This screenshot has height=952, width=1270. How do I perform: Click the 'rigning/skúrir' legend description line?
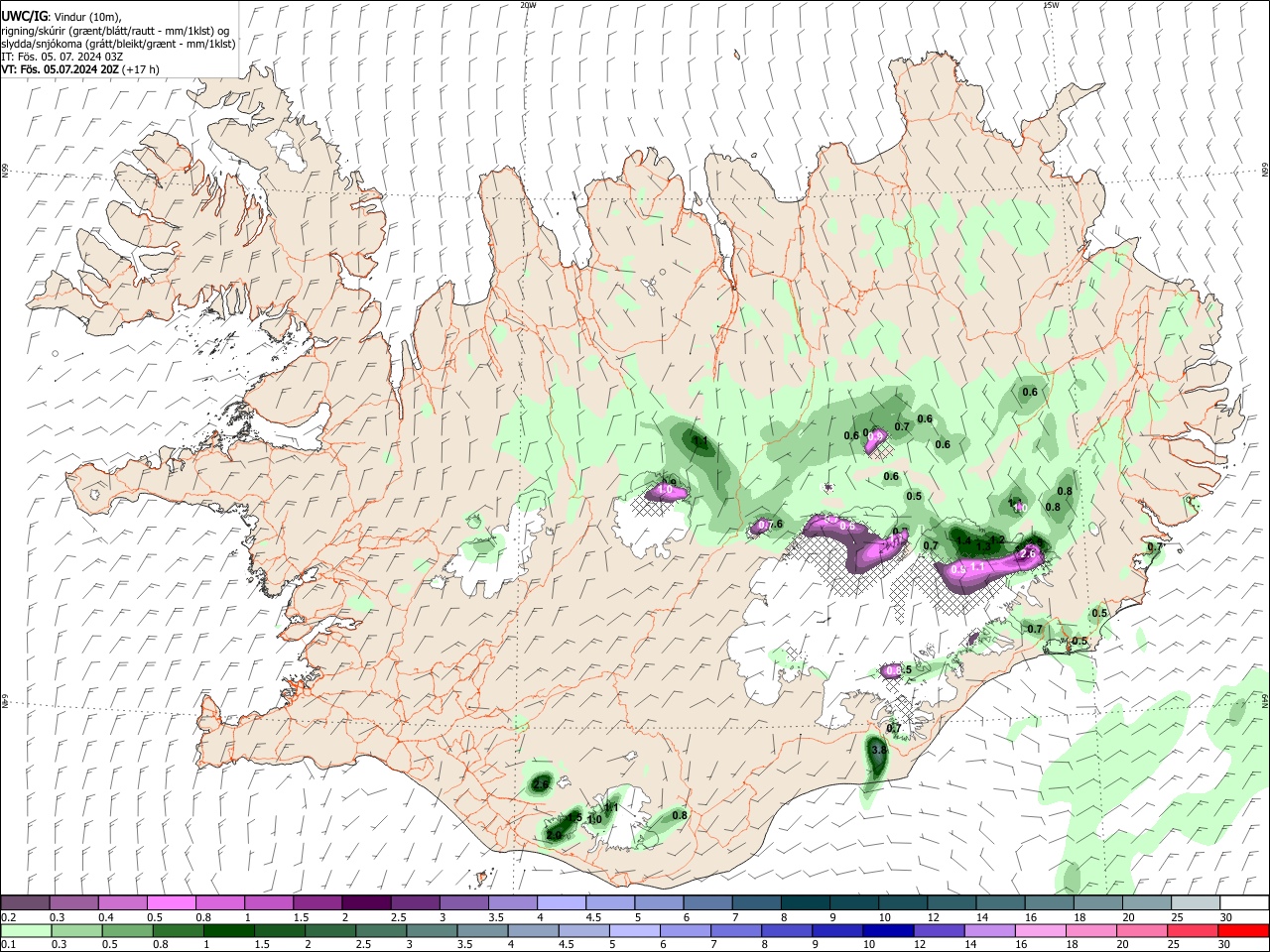115,30
